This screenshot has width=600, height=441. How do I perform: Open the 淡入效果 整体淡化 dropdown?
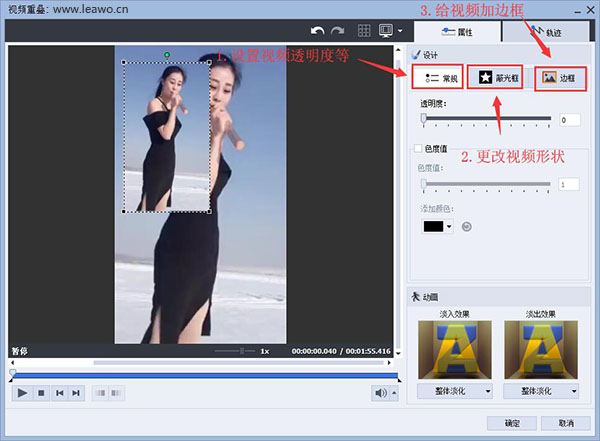click(454, 391)
